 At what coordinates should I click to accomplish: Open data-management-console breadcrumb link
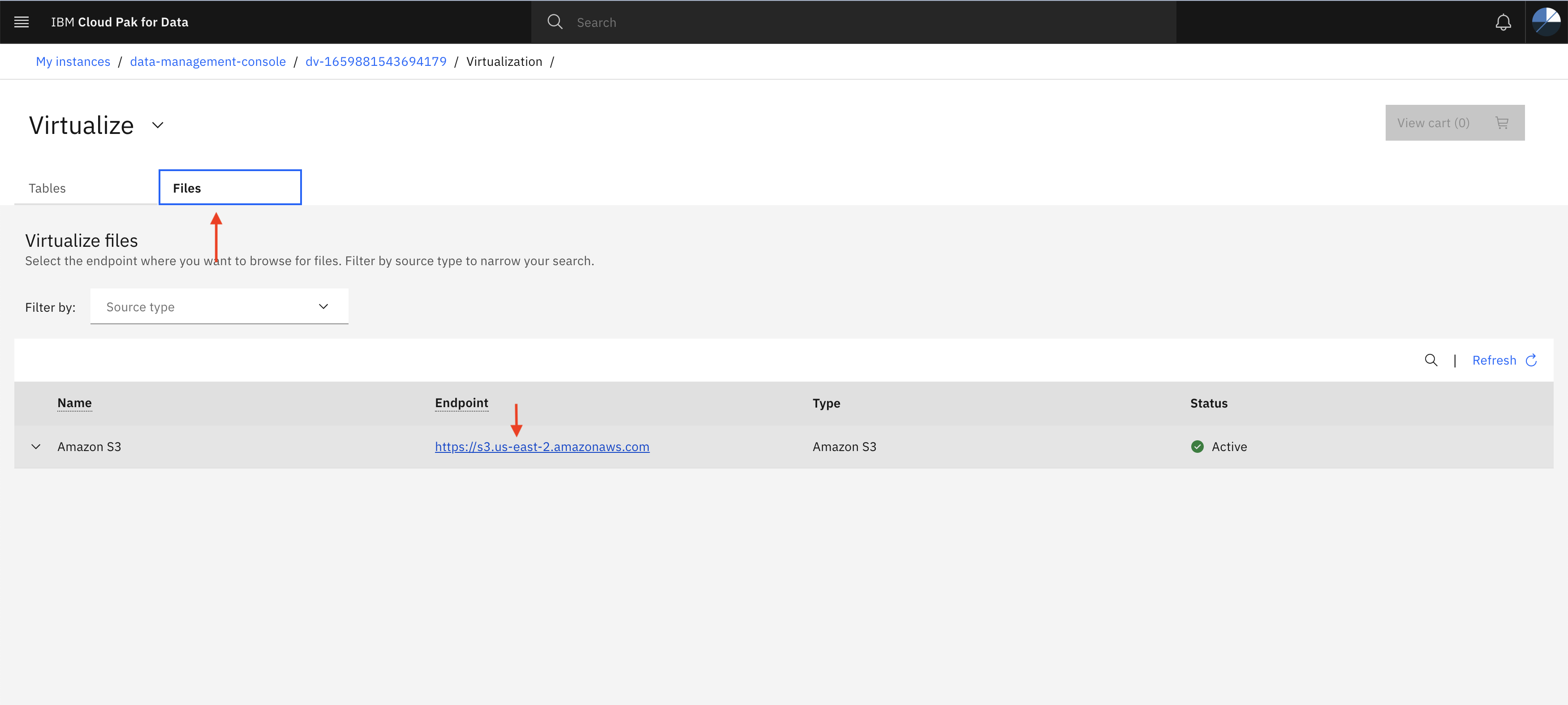click(207, 61)
